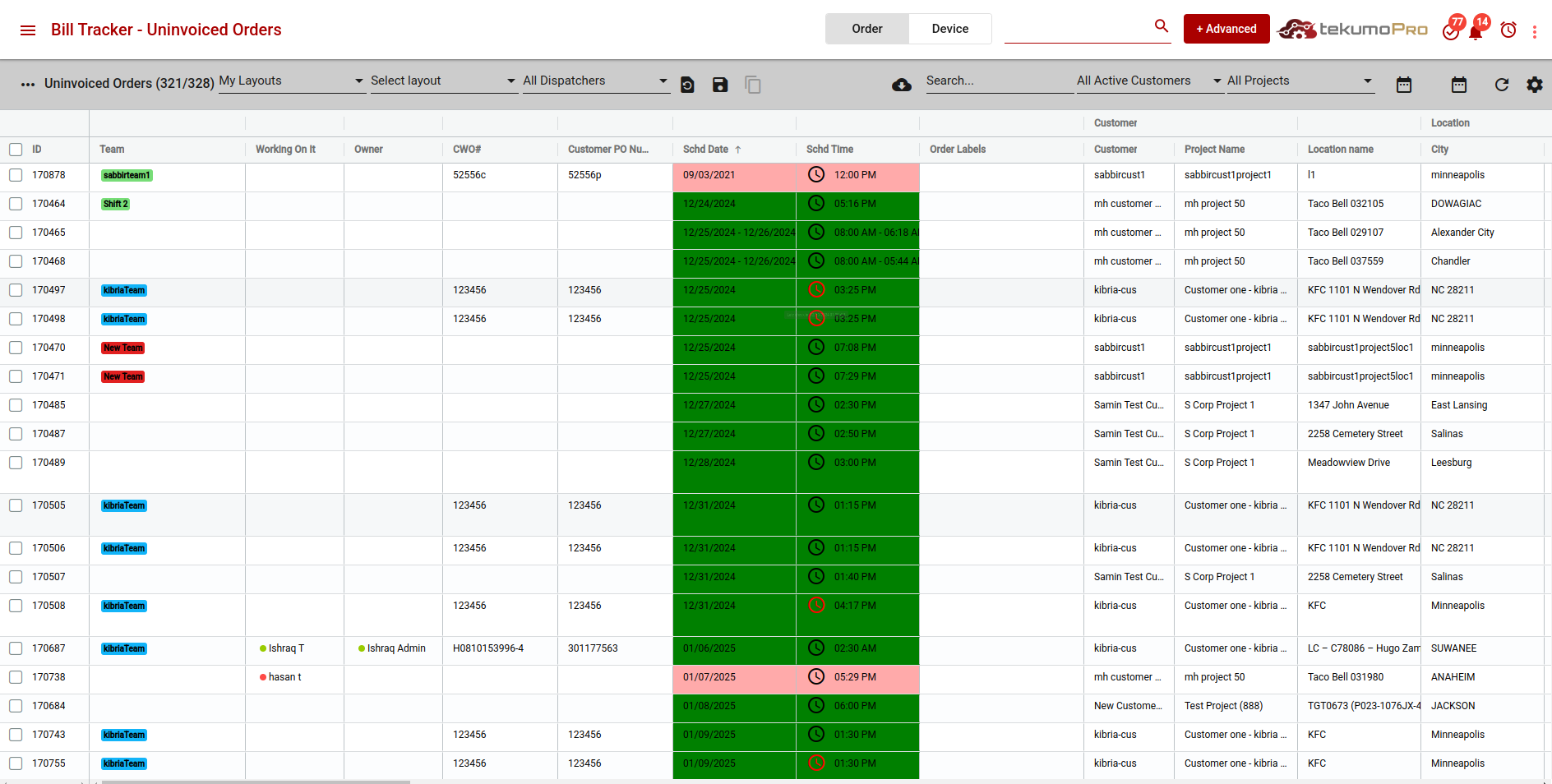
Task: Switch to the Order tab
Action: click(866, 29)
